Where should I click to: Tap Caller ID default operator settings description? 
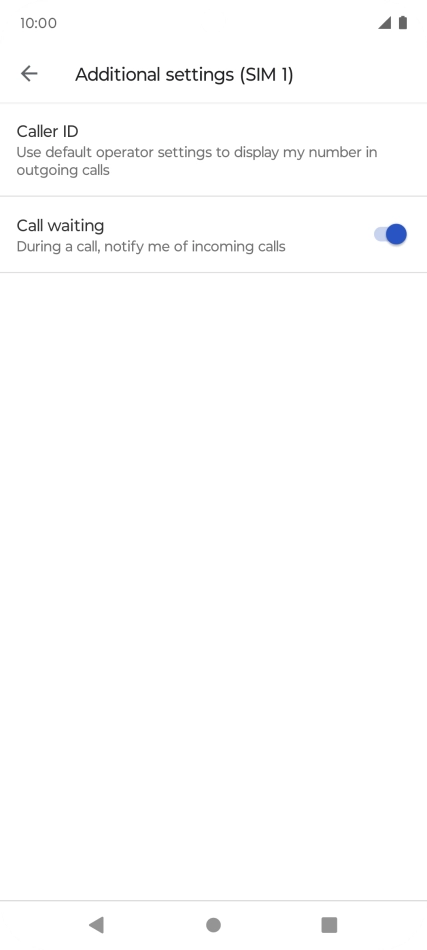pos(197,161)
